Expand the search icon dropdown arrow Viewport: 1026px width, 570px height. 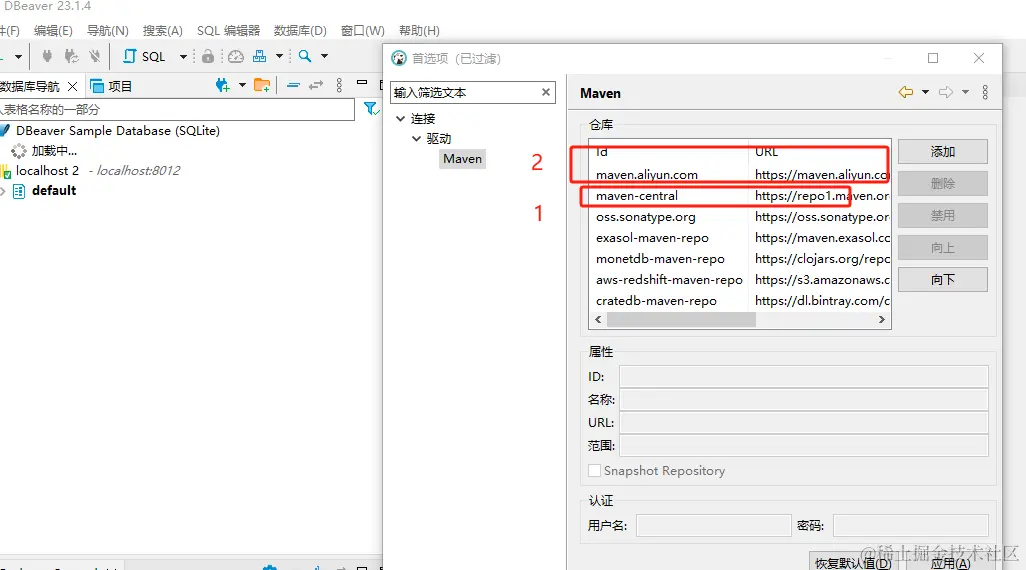(324, 56)
